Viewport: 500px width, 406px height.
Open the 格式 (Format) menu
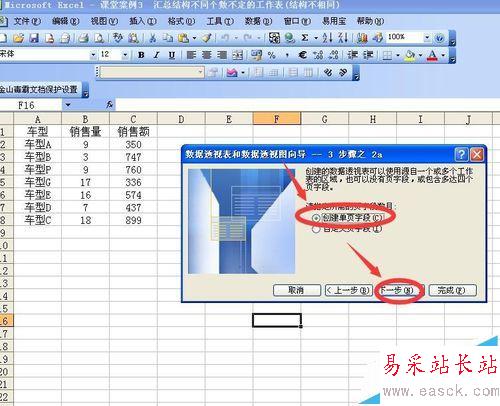click(x=181, y=21)
